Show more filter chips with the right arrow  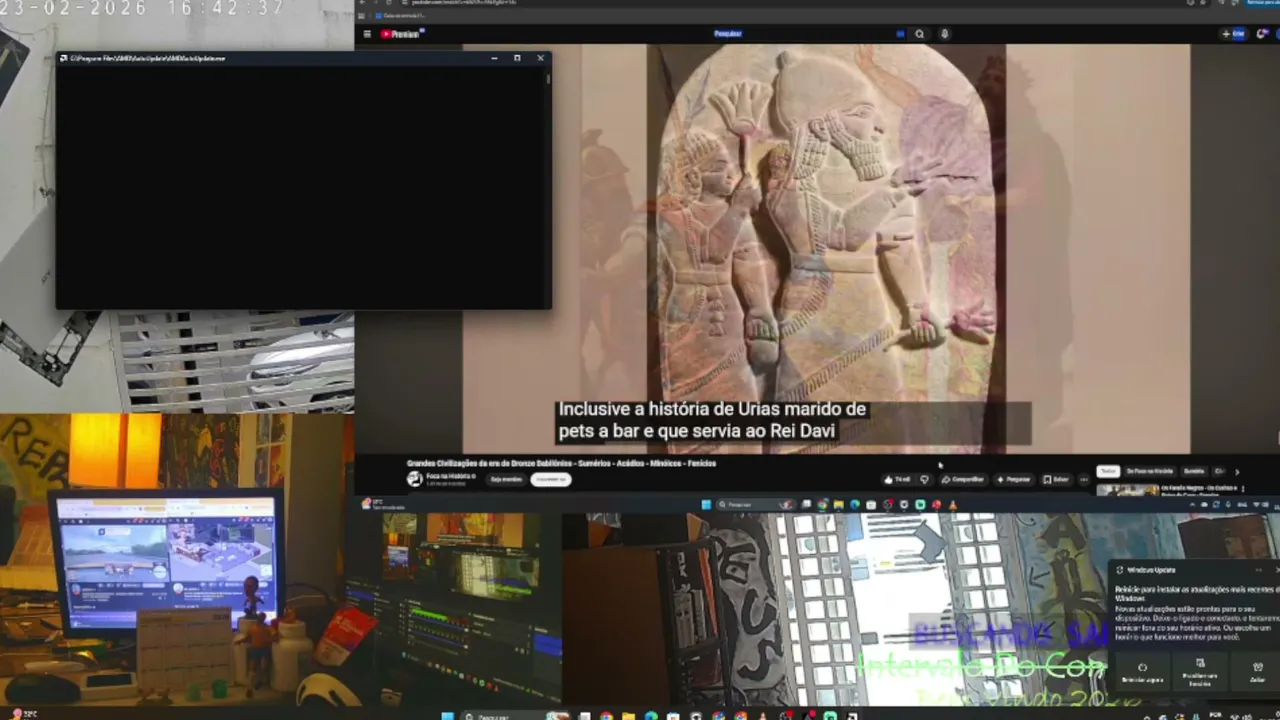pyautogui.click(x=1237, y=471)
